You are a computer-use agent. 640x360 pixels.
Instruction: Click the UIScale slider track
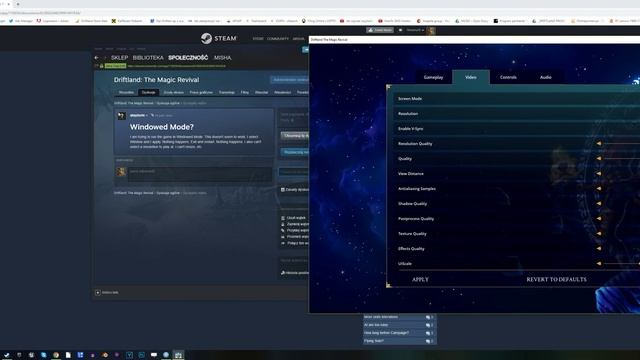point(622,263)
